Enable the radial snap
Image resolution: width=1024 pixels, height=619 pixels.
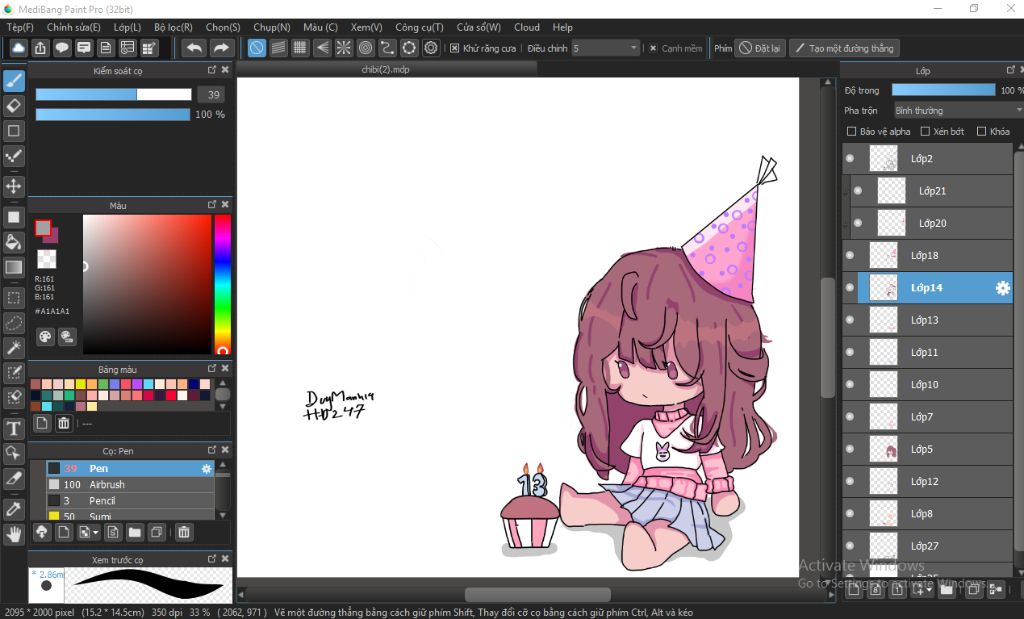click(344, 48)
